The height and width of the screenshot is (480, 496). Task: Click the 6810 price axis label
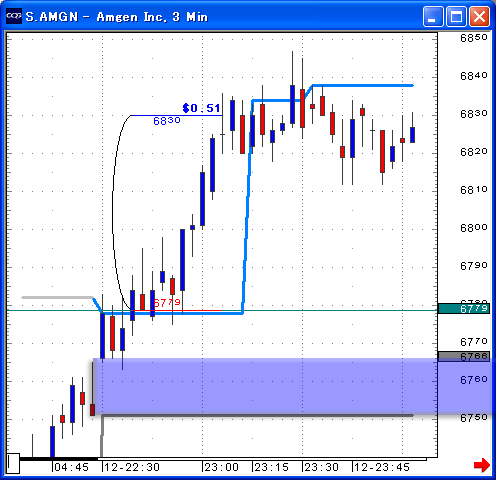(x=474, y=190)
